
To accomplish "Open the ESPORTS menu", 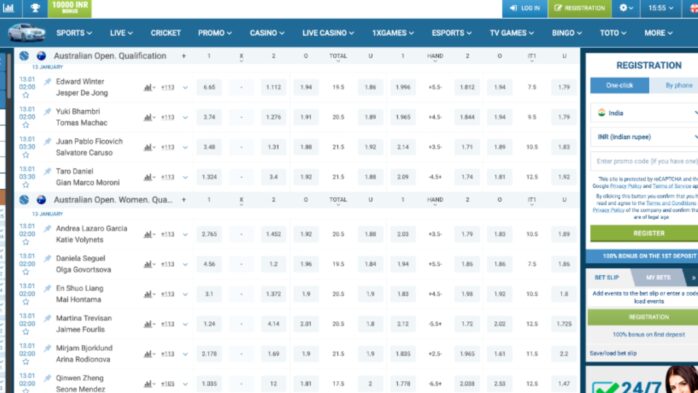I will (451, 33).
